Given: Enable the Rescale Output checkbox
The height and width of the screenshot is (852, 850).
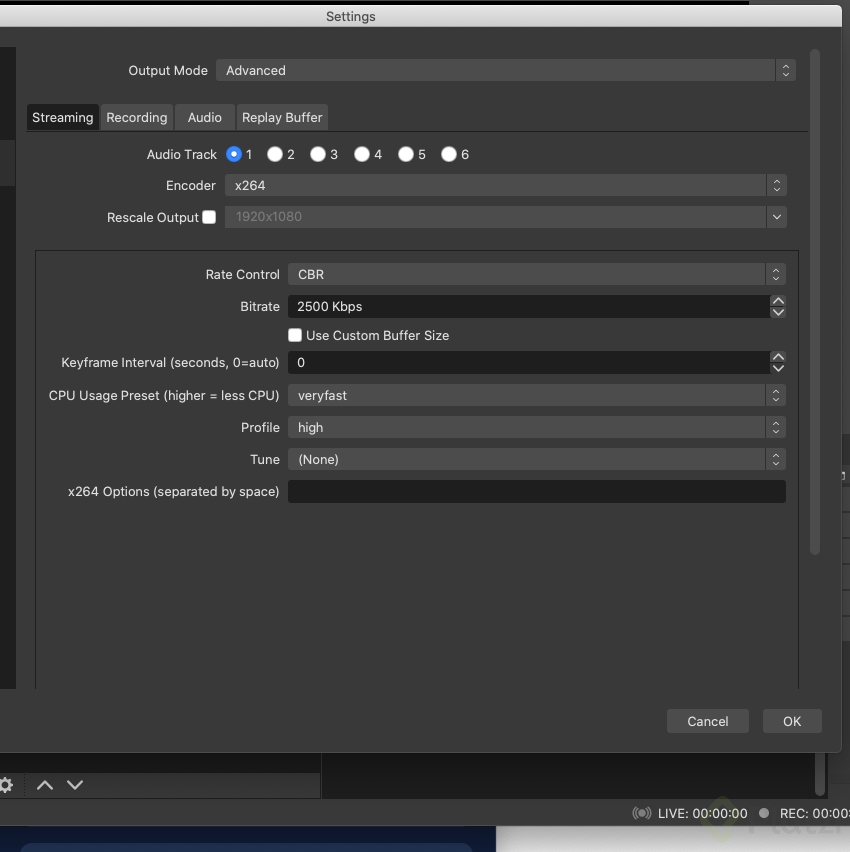Looking at the screenshot, I should [208, 217].
